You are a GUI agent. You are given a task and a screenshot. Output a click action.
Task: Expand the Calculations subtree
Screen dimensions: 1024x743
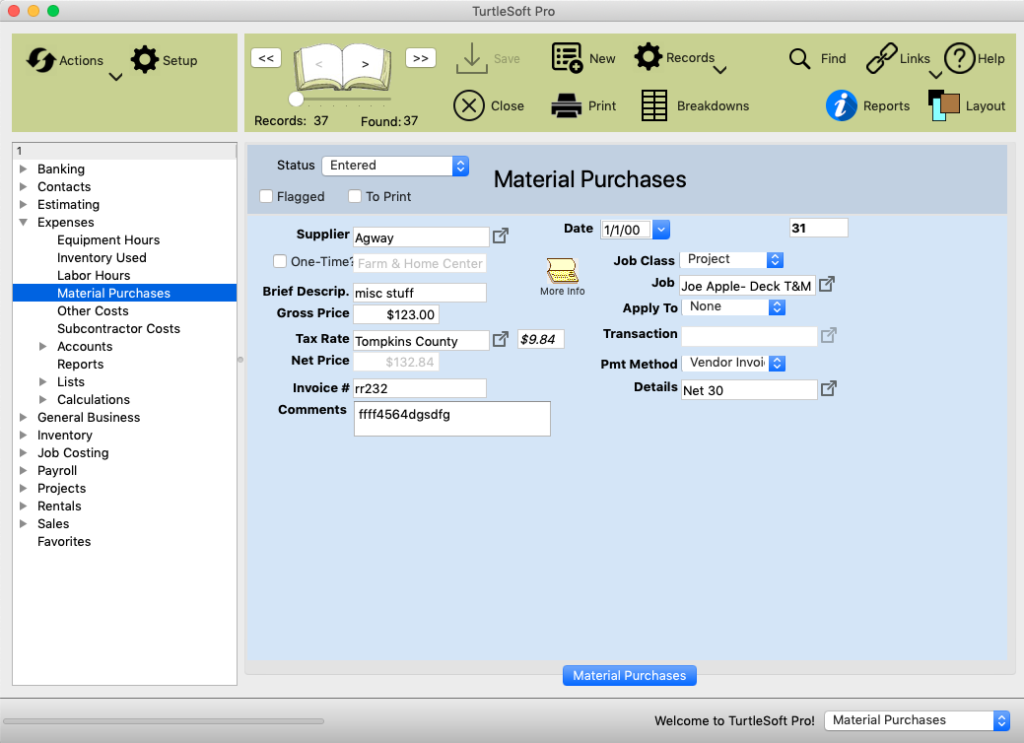43,400
